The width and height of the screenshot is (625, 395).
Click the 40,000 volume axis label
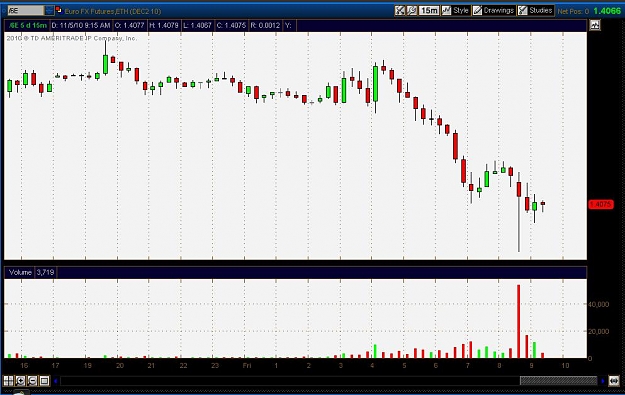[x=599, y=305]
